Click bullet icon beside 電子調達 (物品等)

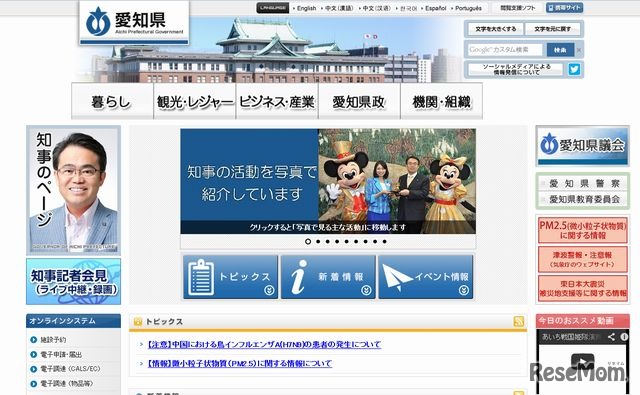pyautogui.click(x=33, y=384)
